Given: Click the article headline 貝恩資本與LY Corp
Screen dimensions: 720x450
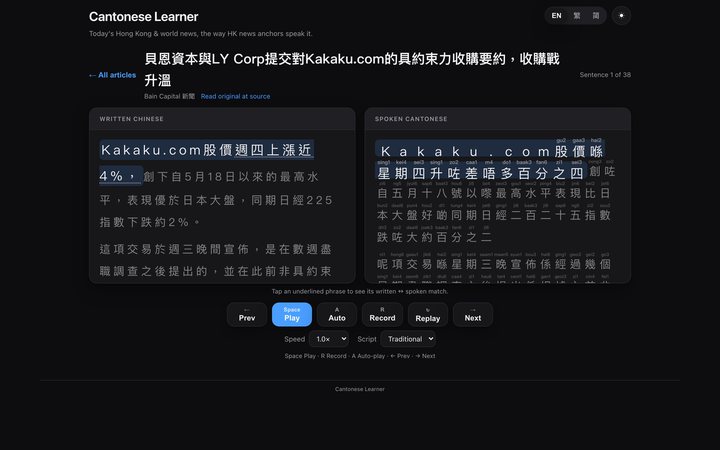Looking at the screenshot, I should click(x=352, y=69).
